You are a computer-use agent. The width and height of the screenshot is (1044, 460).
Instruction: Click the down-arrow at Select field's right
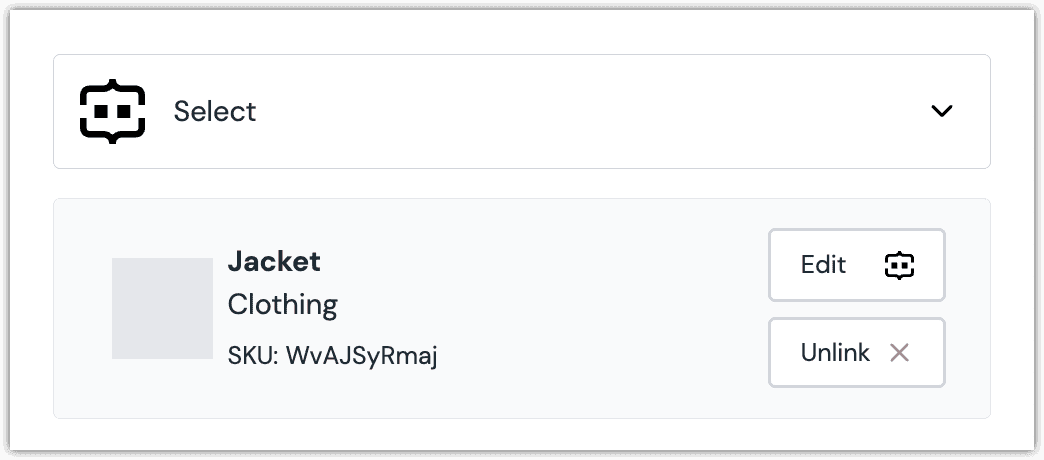941,111
